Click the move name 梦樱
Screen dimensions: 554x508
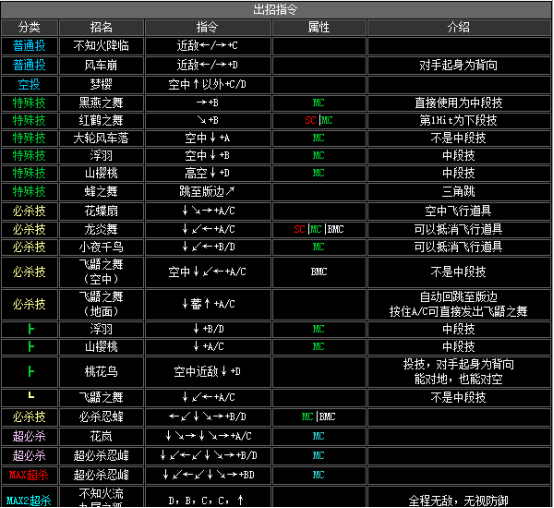tap(101, 85)
